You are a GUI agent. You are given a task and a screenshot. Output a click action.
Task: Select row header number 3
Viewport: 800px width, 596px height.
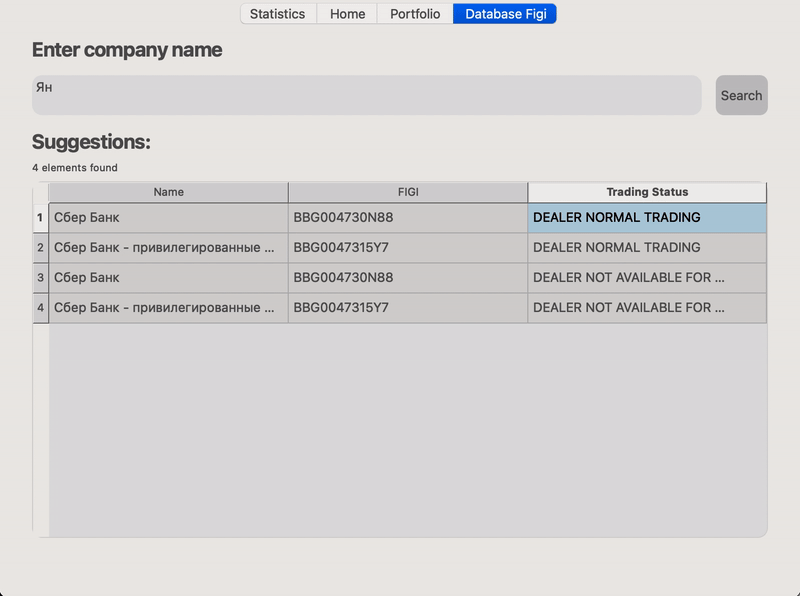(40, 278)
